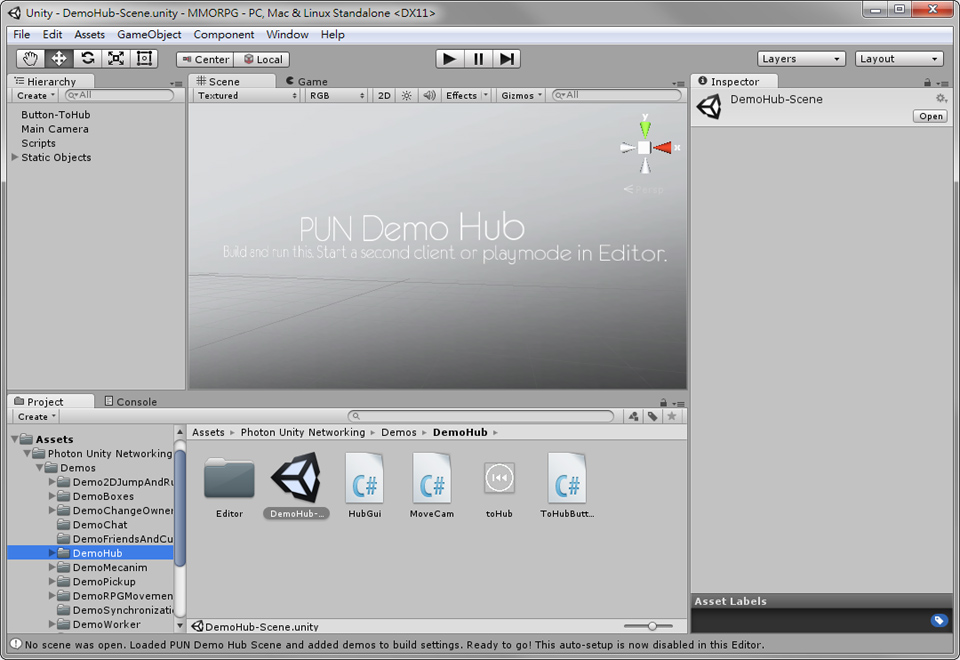Screen dimensions: 960x660
Task: Mute scene audio with the speaker toggle
Action: pyautogui.click(x=429, y=95)
